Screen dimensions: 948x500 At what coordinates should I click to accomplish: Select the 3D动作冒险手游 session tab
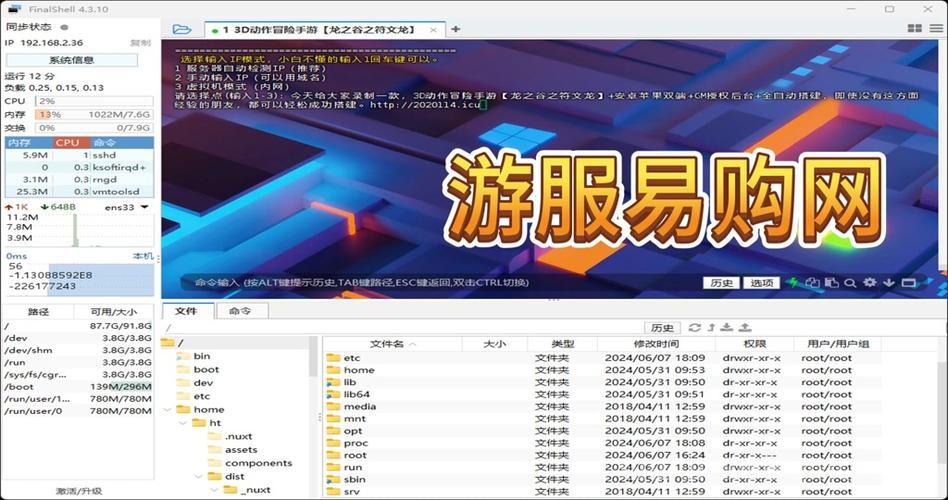325,30
